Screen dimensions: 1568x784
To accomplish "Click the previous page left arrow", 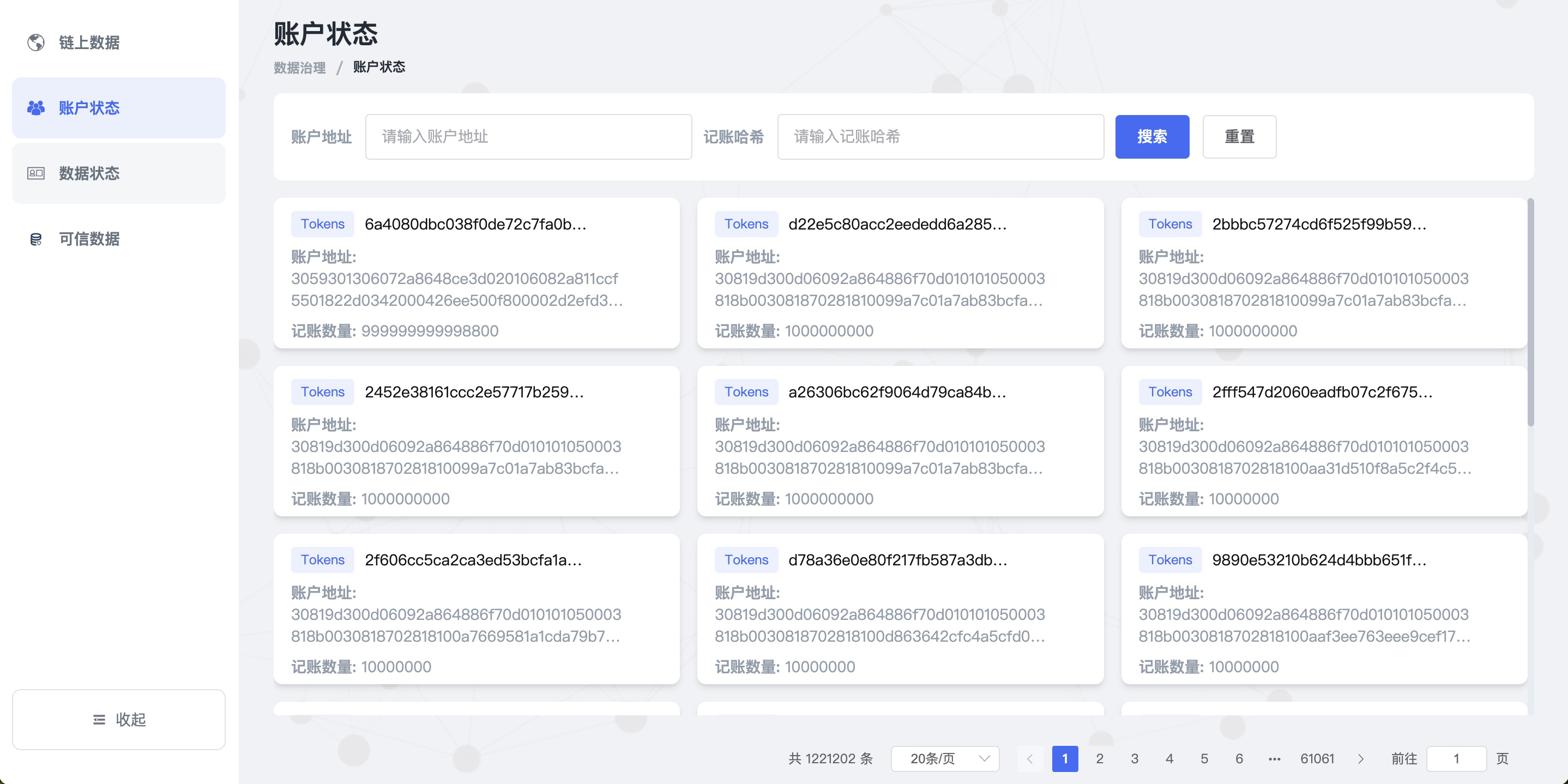I will click(1030, 758).
